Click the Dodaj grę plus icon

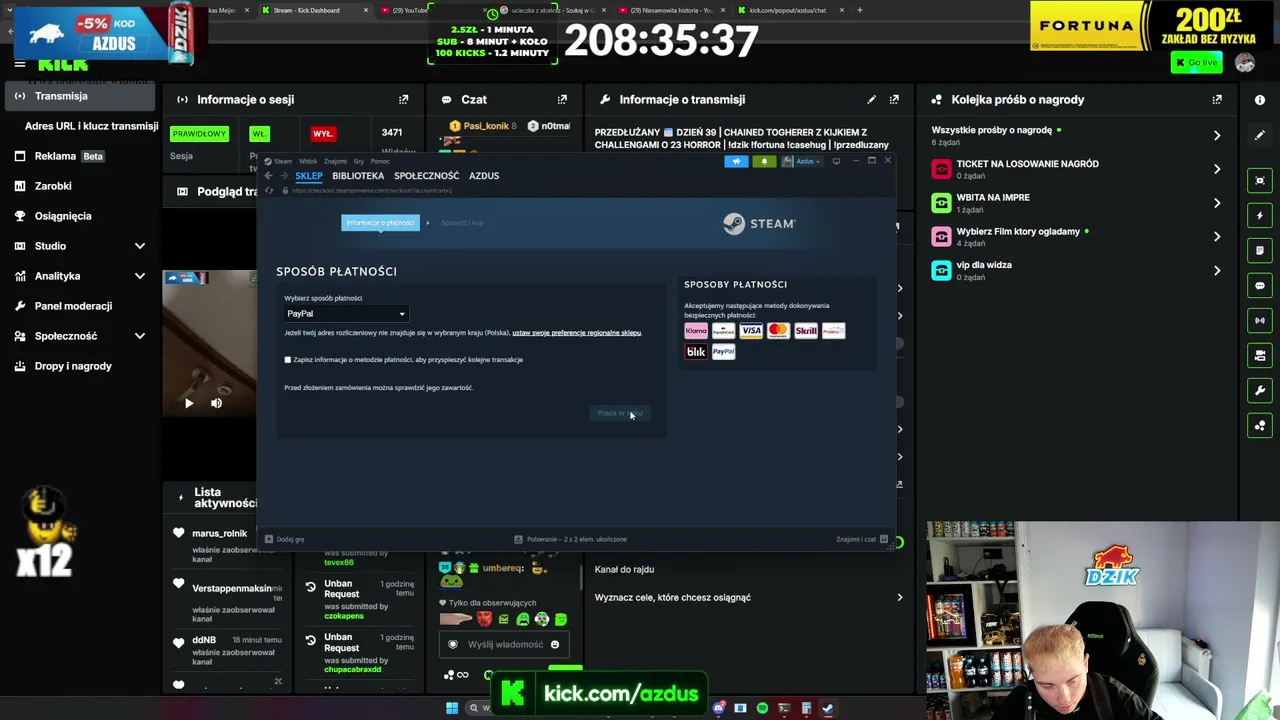coord(268,539)
